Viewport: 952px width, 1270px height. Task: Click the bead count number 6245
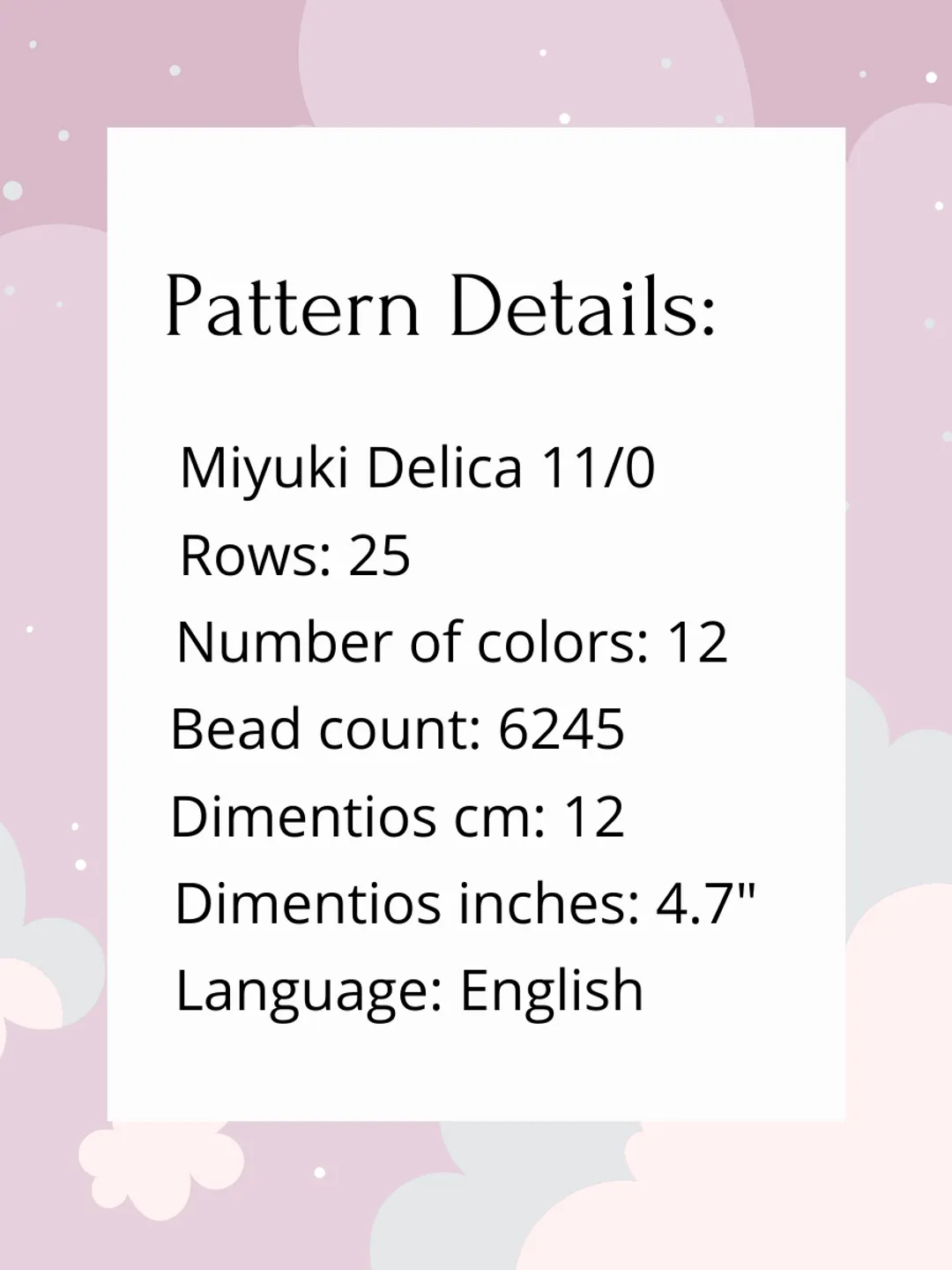pyautogui.click(x=562, y=729)
